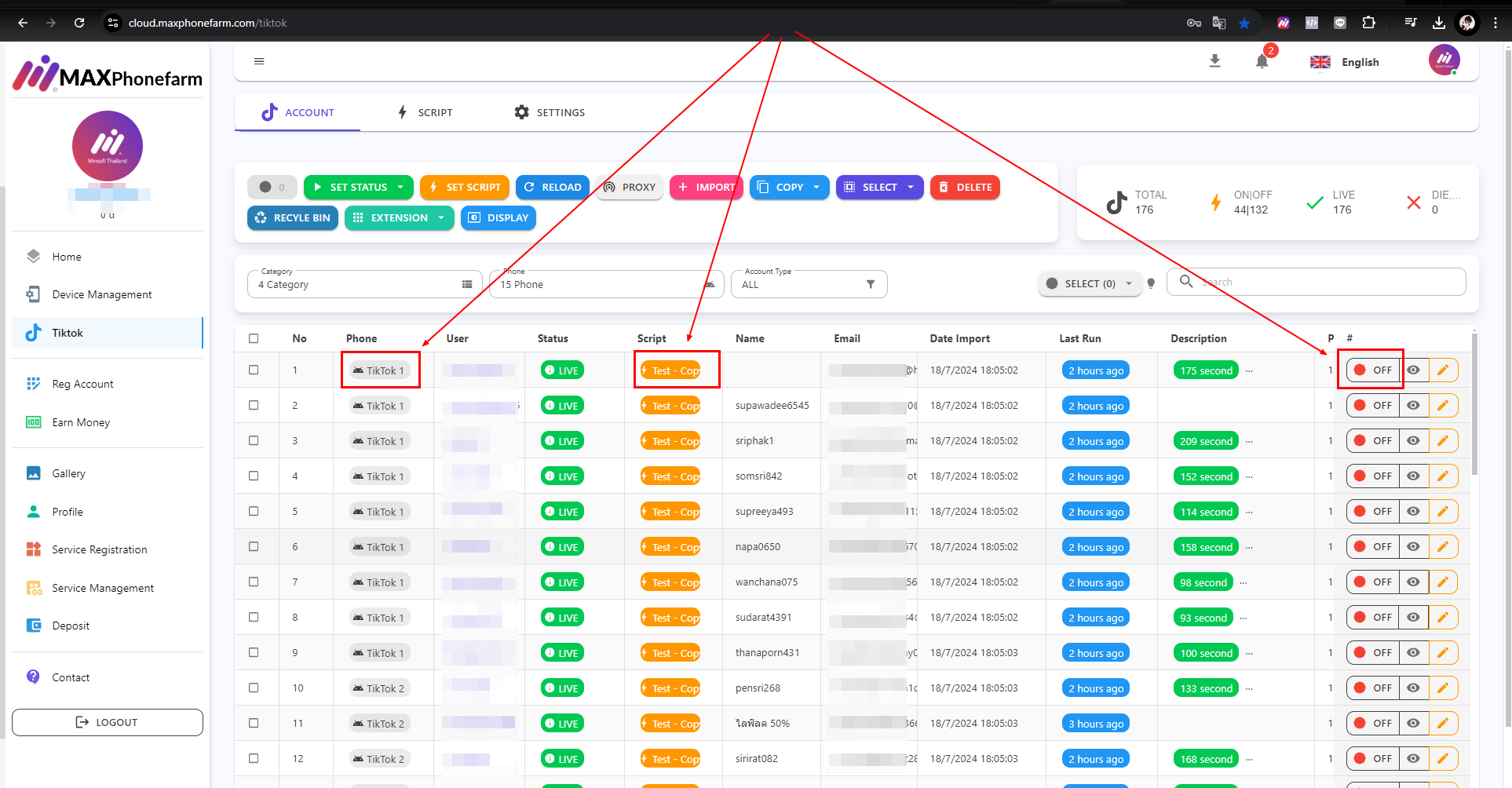Switch to the SETTINGS tab
The height and width of the screenshot is (788, 1512).
550,112
